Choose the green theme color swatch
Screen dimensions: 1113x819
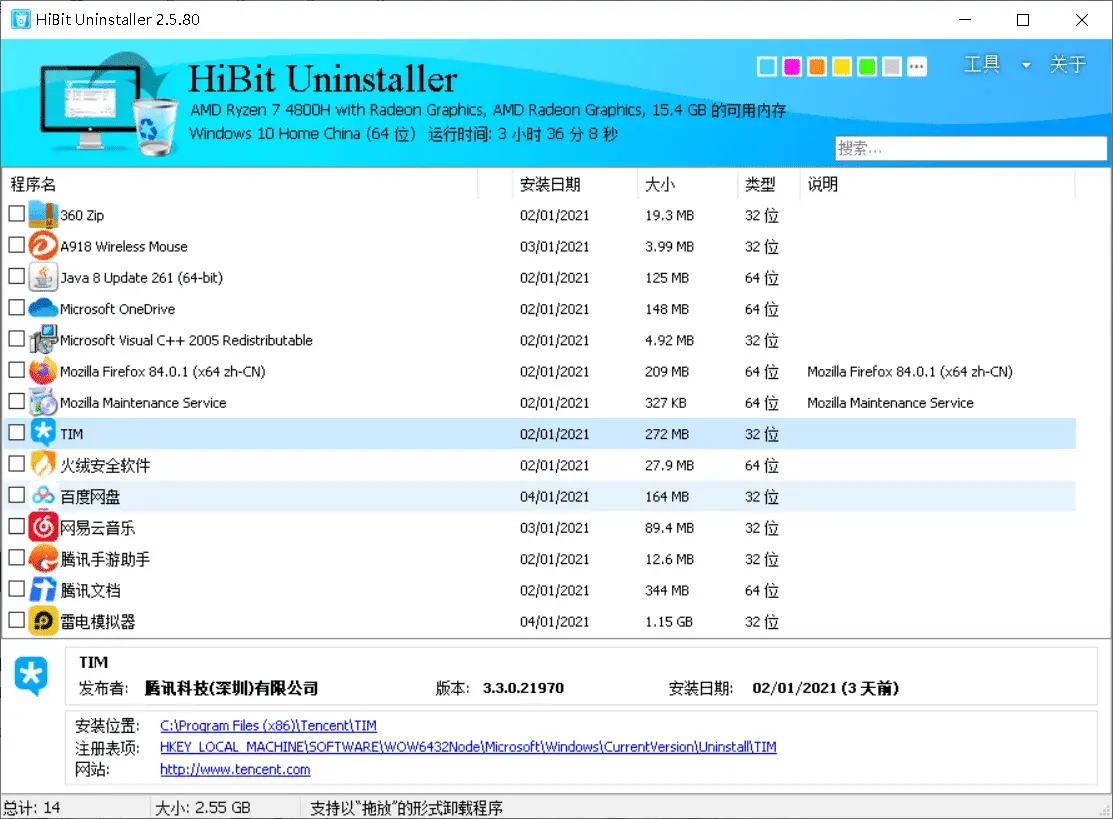[867, 67]
